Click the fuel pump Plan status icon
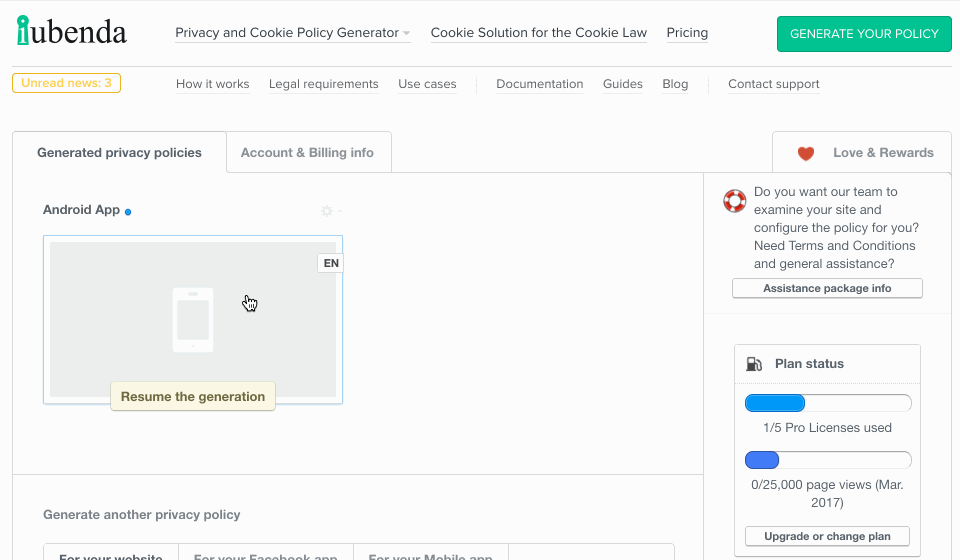Screen dimensions: 960x560 [754, 364]
